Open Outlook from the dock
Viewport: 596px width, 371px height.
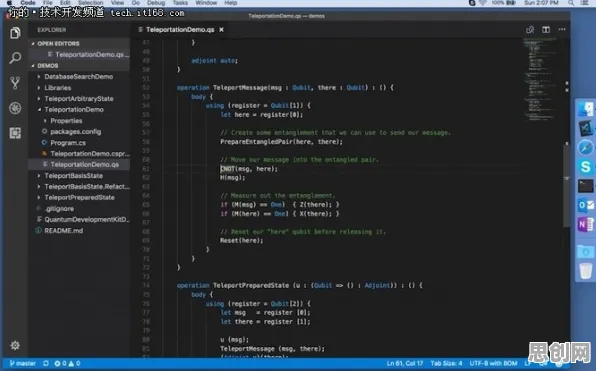(x=585, y=205)
